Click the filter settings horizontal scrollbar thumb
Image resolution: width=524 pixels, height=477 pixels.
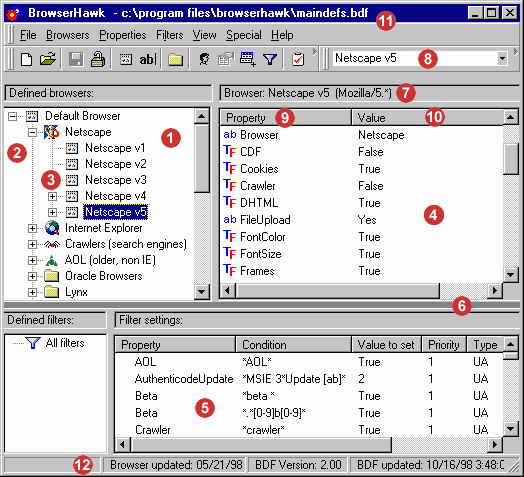262,445
